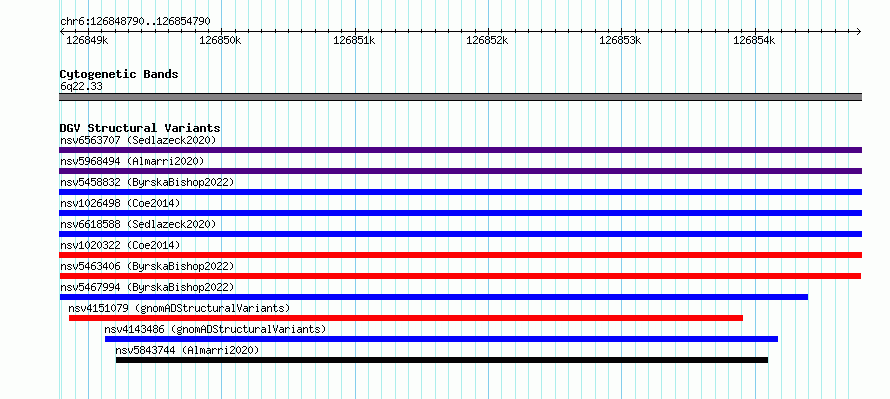Click the 126851k ruler tick label

[354, 40]
